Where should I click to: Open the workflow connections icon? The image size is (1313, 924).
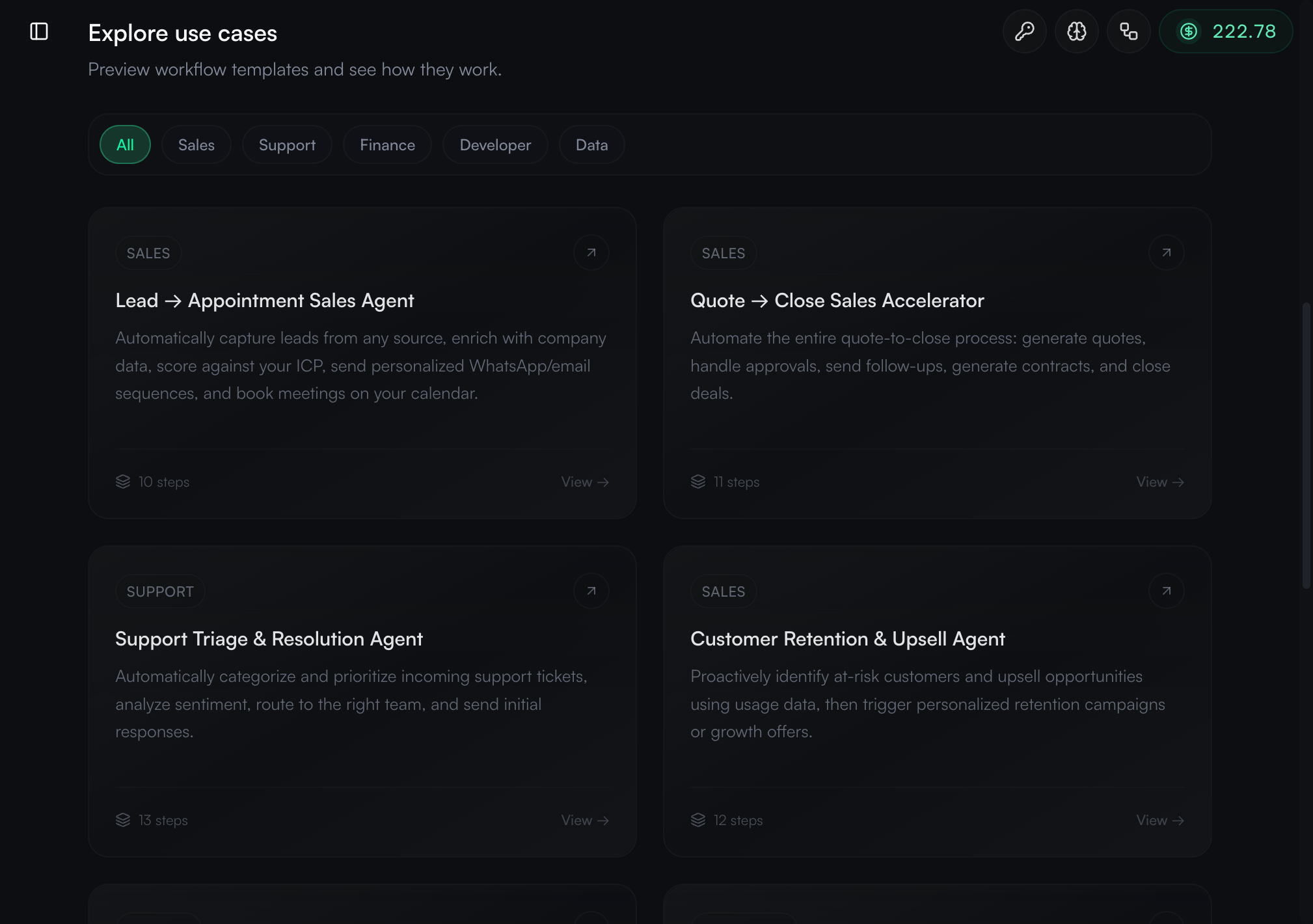tap(1128, 31)
